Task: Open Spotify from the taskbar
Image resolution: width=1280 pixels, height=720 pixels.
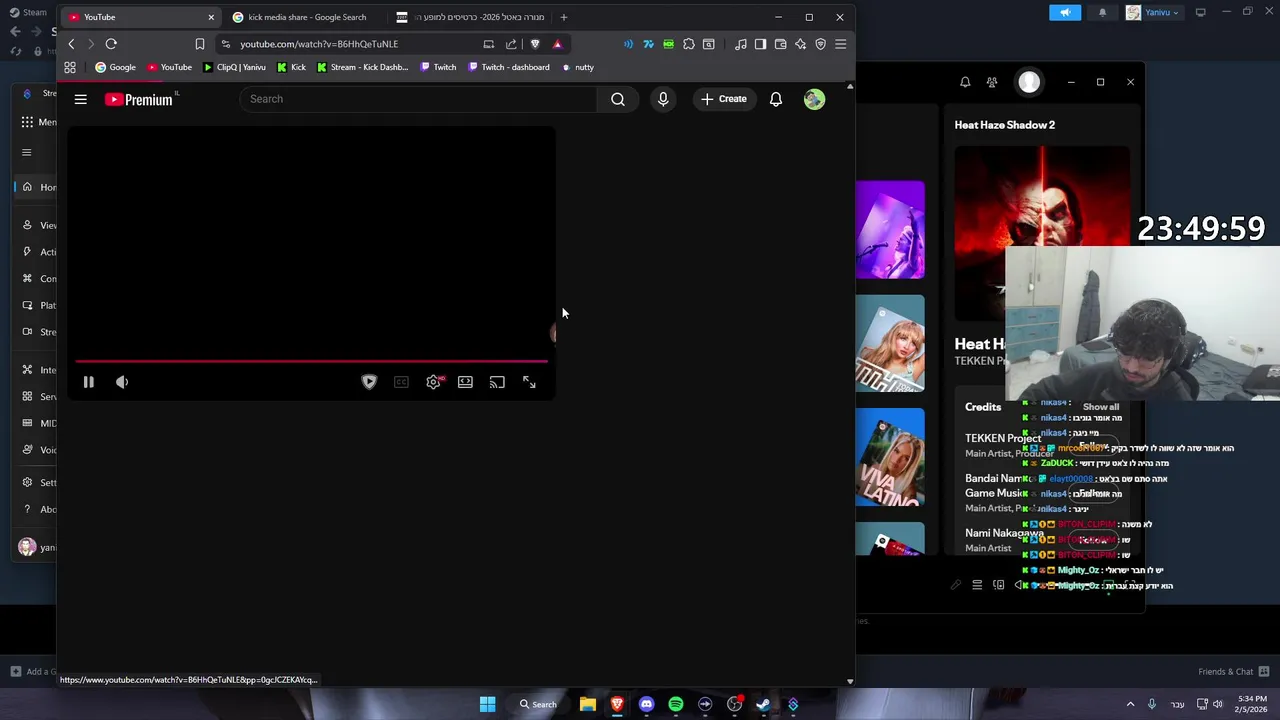Action: [x=676, y=704]
